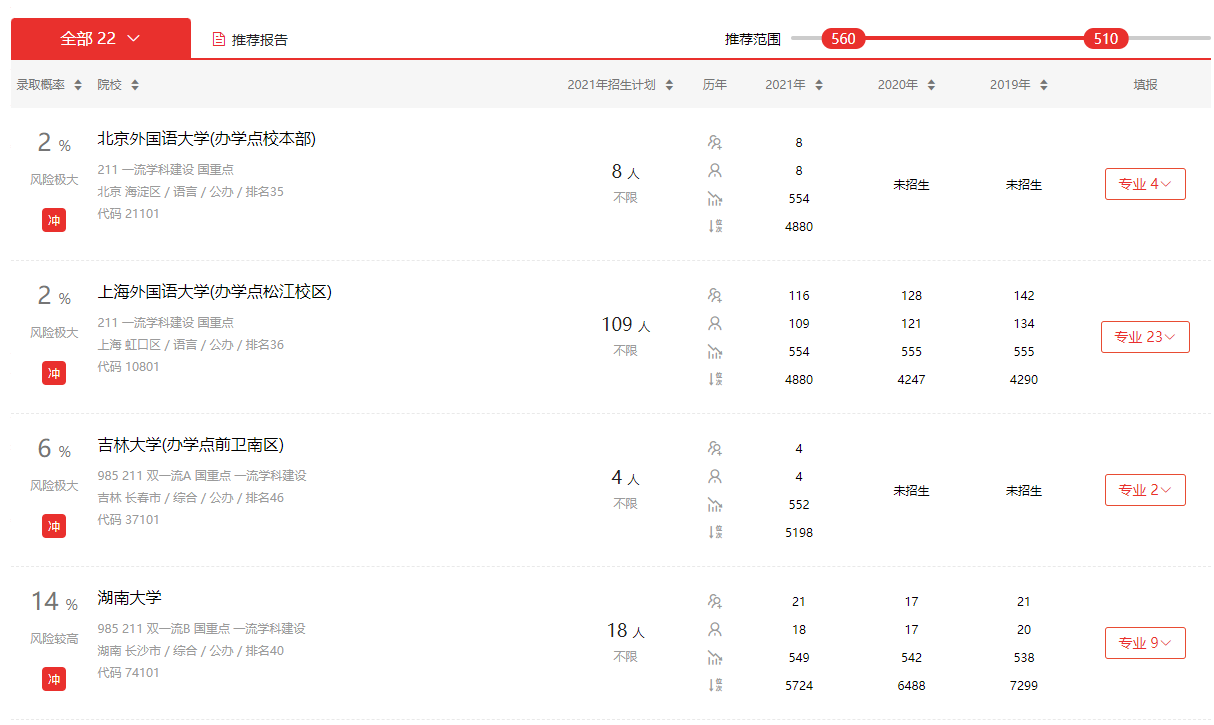1214x725 pixels.
Task: Sort by 2021年招生计划 using its sort arrows
Action: coord(669,85)
